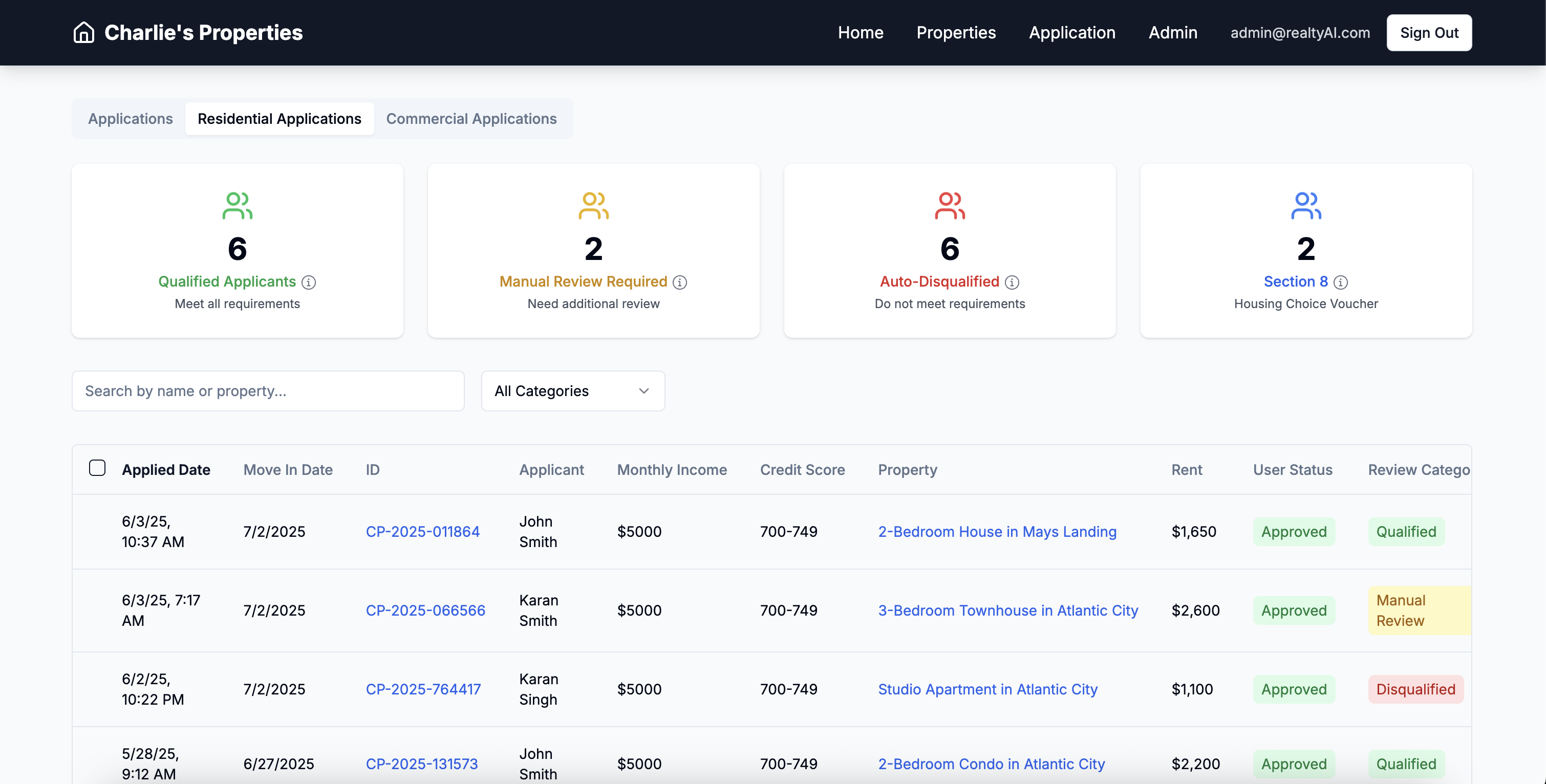Image resolution: width=1546 pixels, height=784 pixels.
Task: Open info icon next to Auto-Disqualified
Action: click(x=1012, y=282)
